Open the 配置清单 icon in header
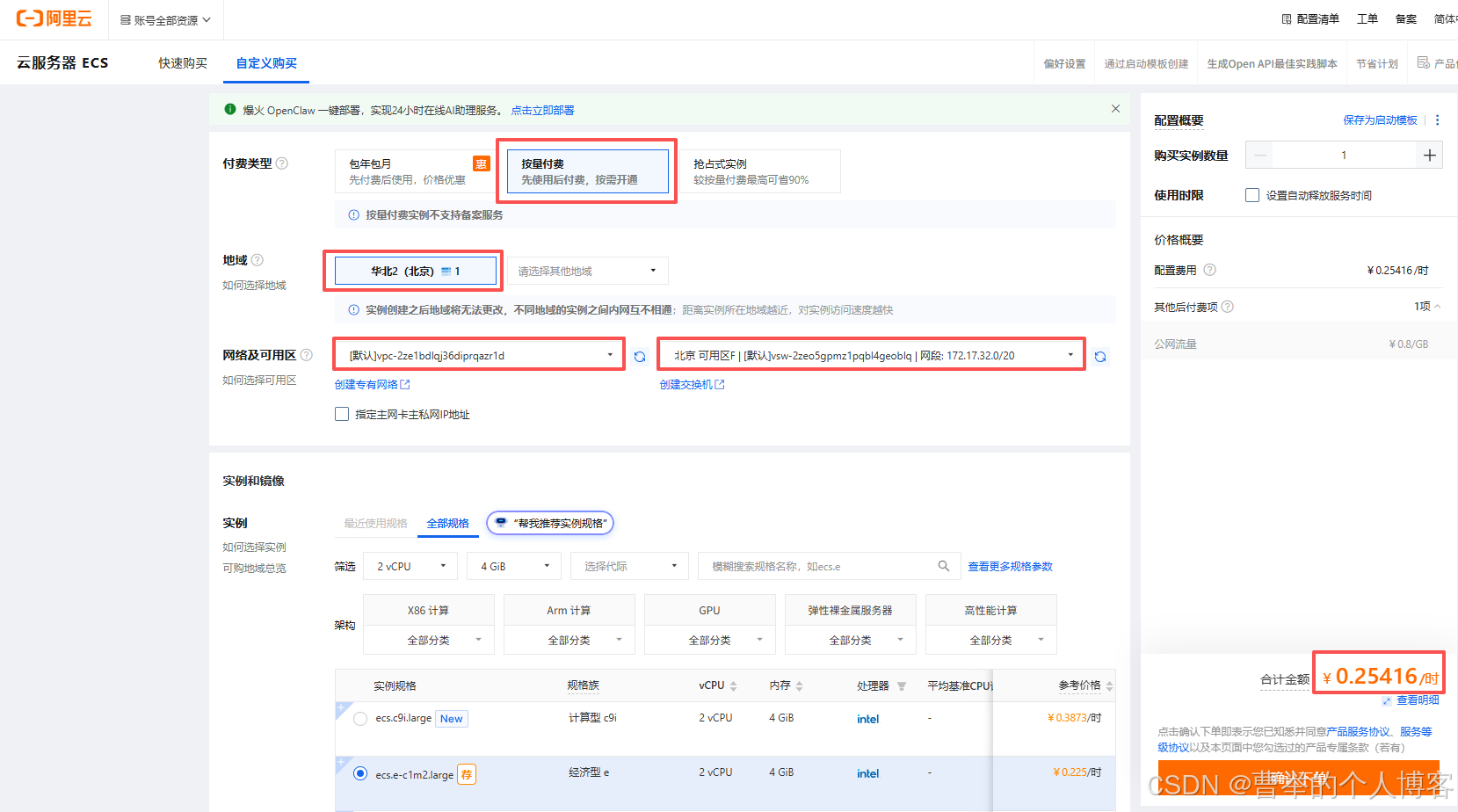The image size is (1458, 812). [1287, 19]
